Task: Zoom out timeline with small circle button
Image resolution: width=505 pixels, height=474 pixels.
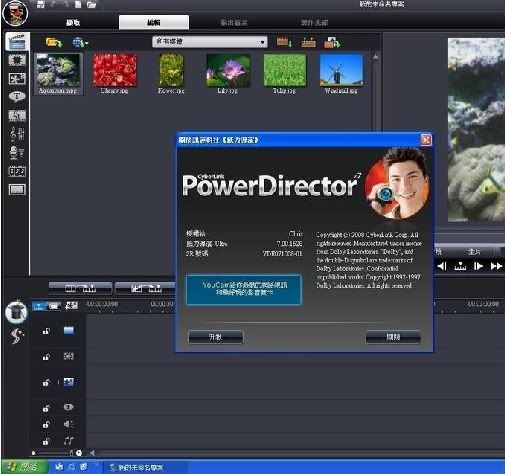Action: pyautogui.click(x=33, y=453)
